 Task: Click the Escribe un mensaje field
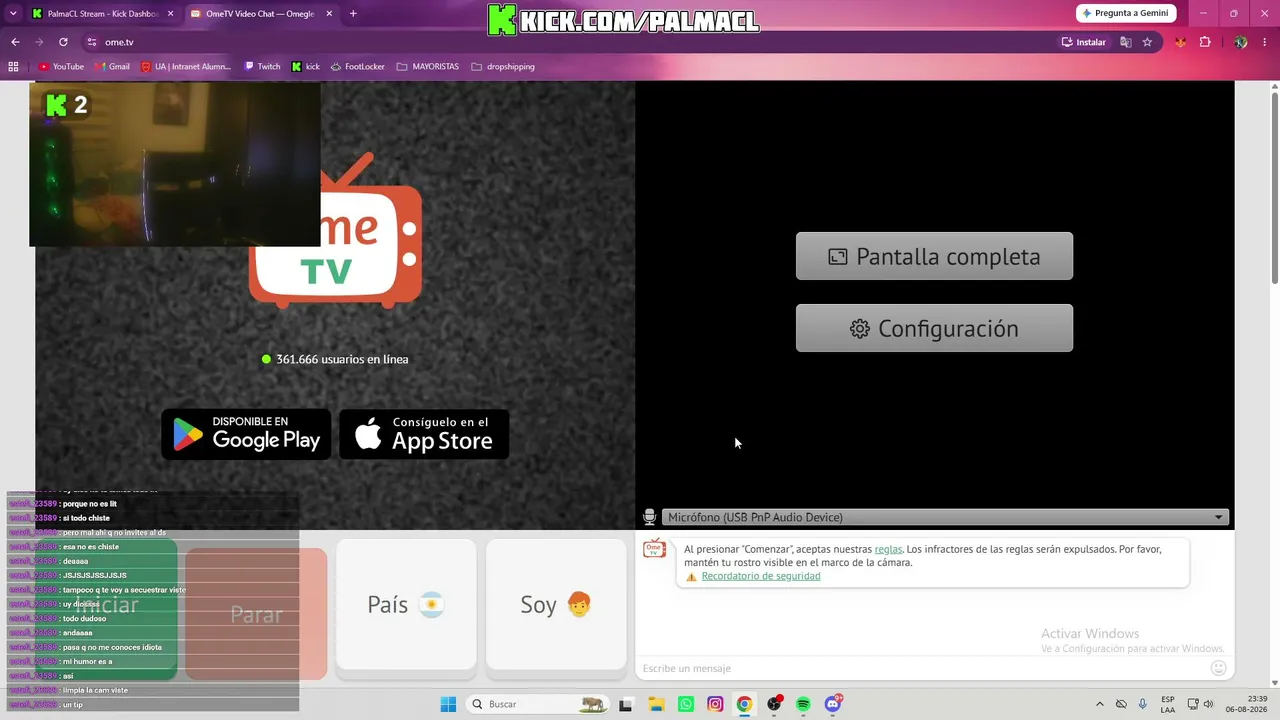coord(920,668)
